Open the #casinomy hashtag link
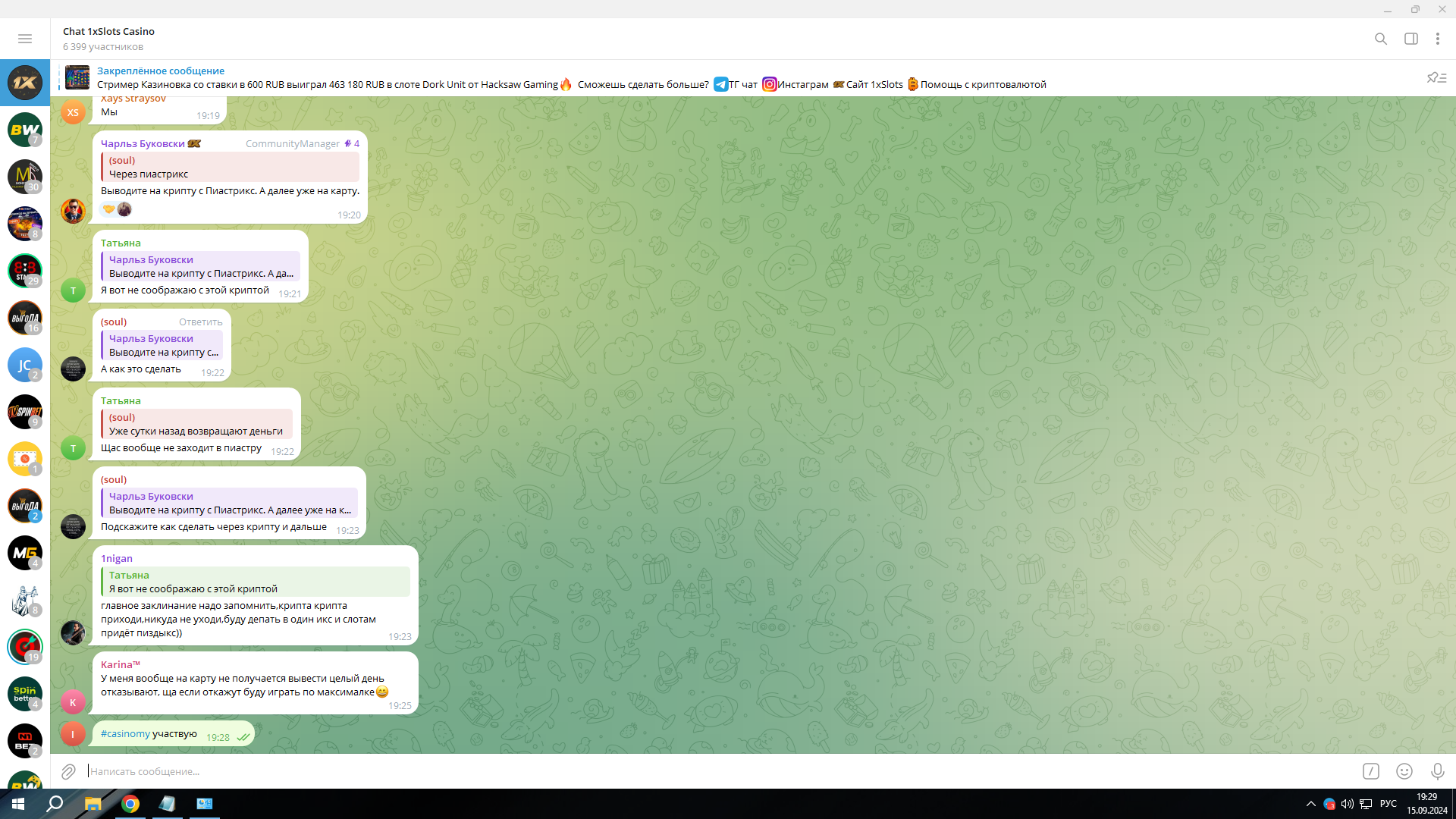 click(125, 734)
